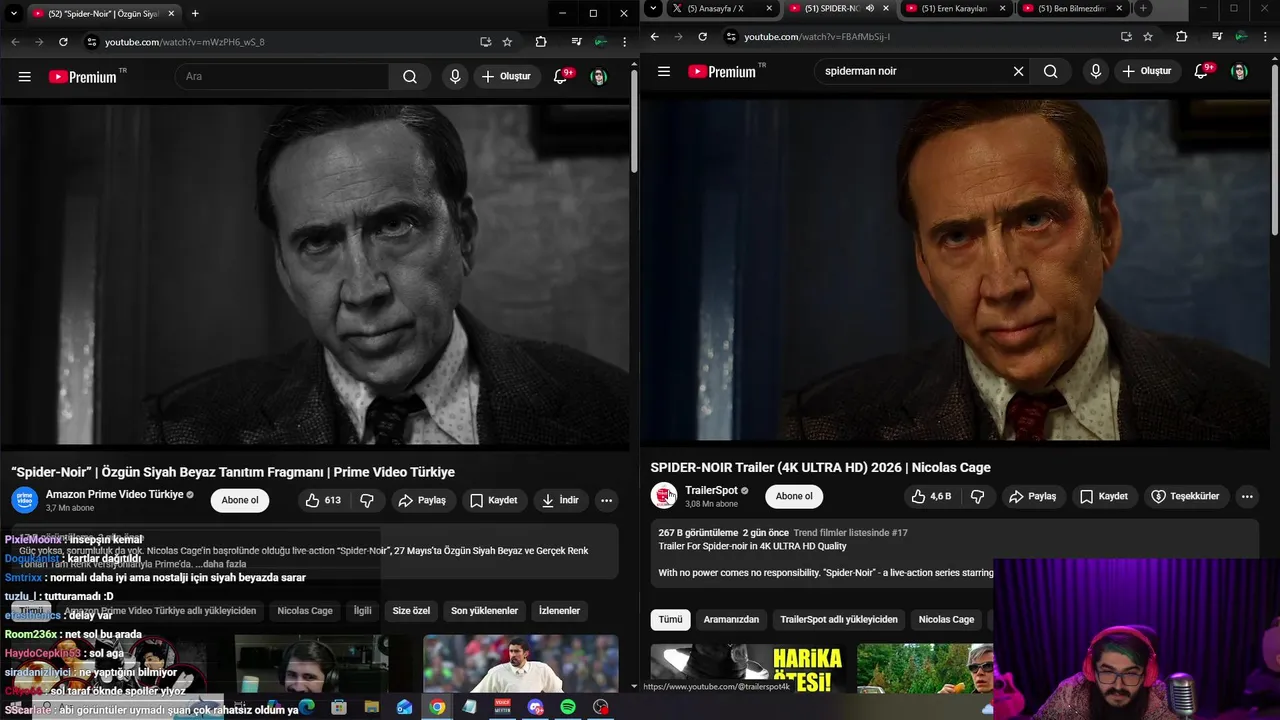Open the TrailerSpot channel name link

coord(711,490)
